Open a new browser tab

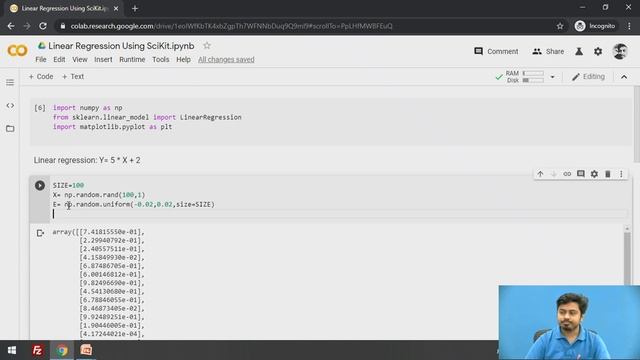click(x=135, y=8)
